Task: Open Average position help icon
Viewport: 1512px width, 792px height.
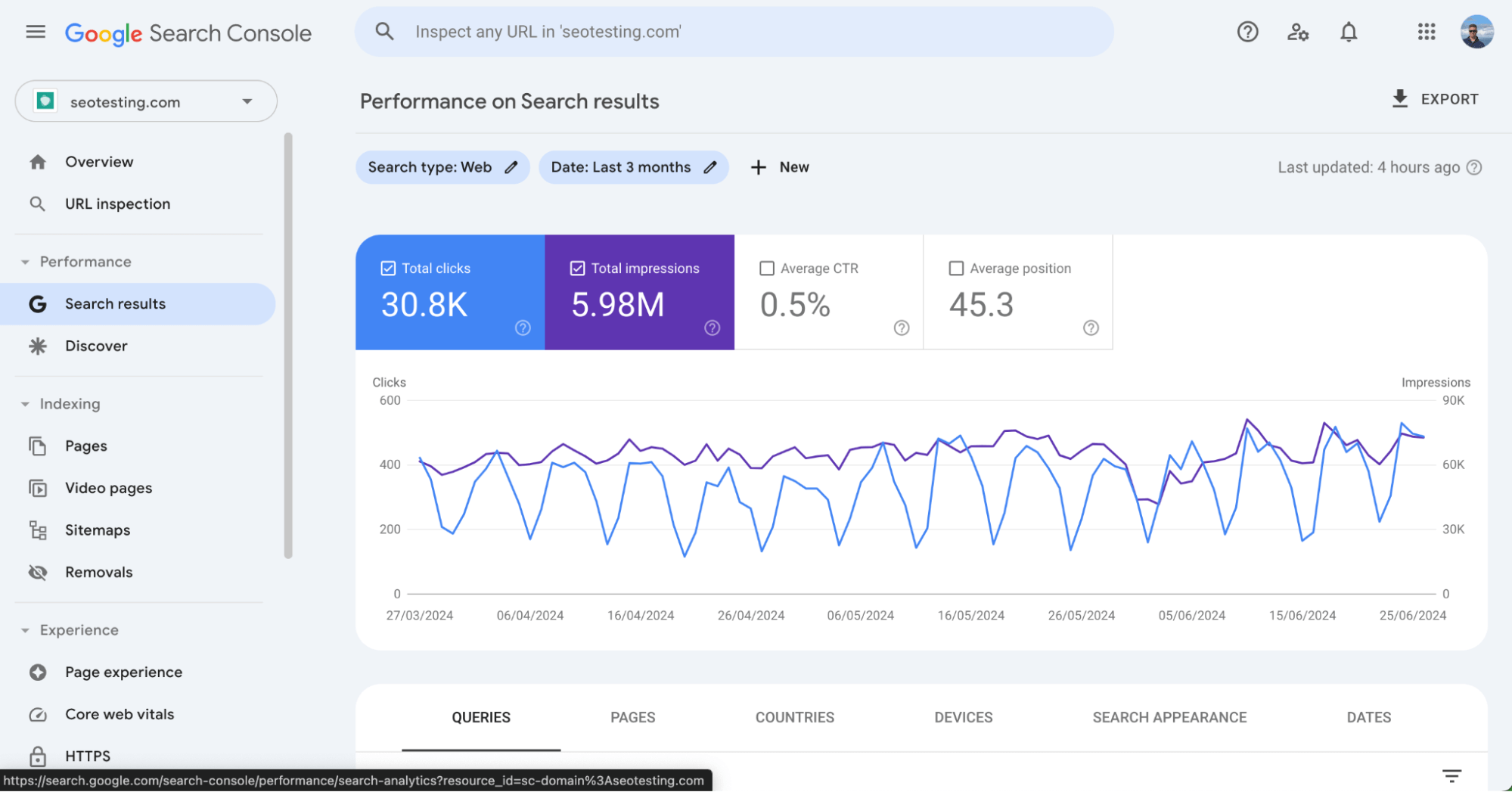Action: pyautogui.click(x=1091, y=328)
